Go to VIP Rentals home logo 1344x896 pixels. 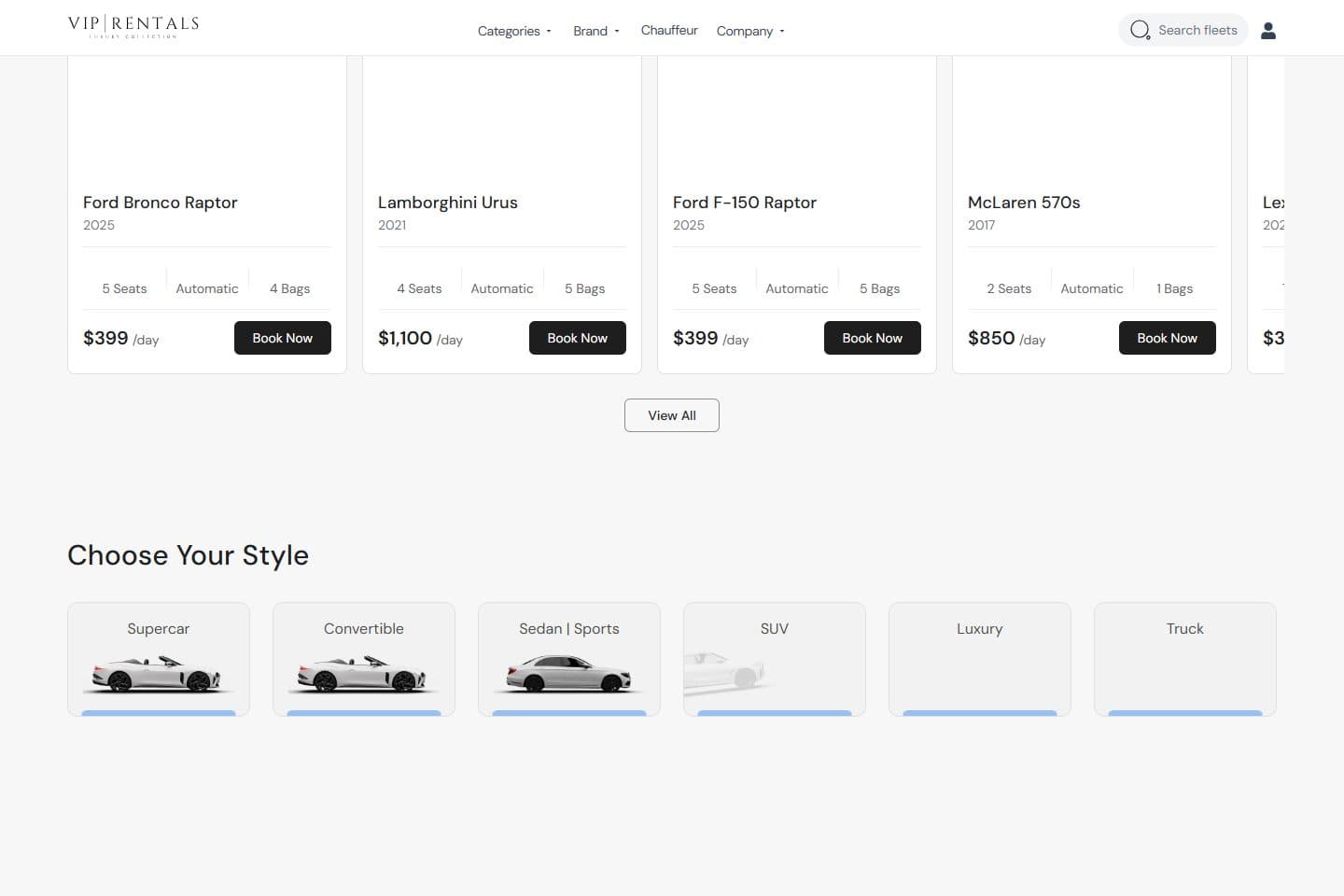133,26
